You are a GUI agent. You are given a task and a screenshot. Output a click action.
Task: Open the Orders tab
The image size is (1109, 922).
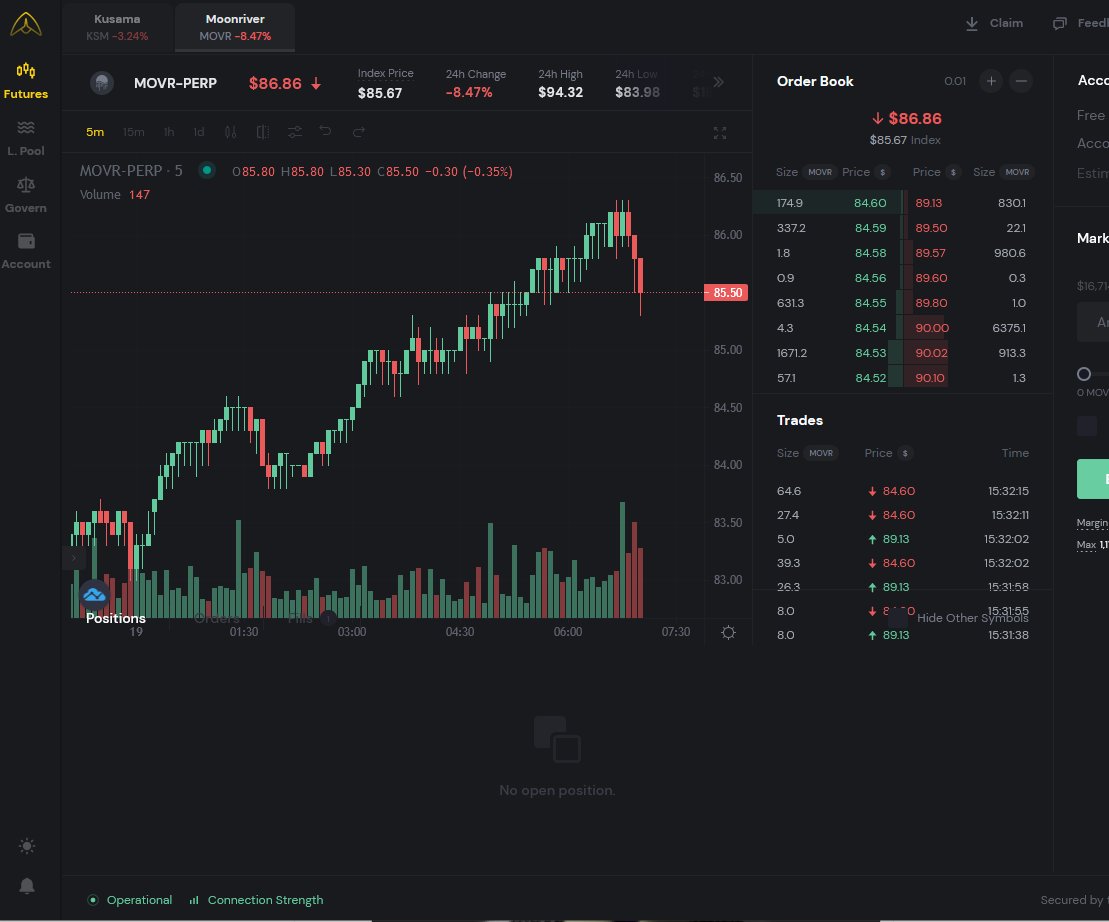pos(216,619)
